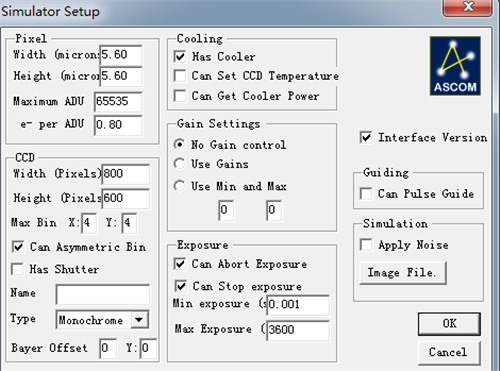Screen dimensions: 500x371
Task: Click the Cancel button
Action: click(449, 352)
